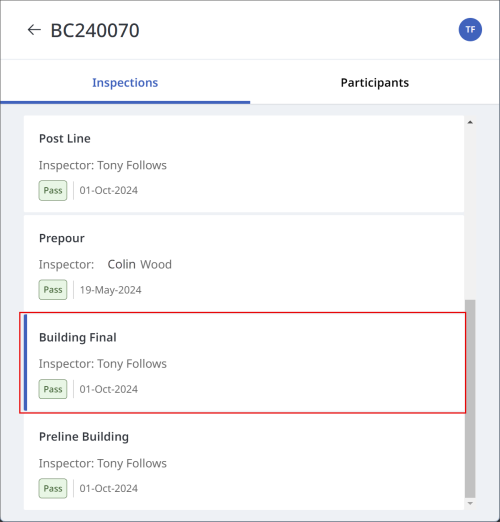Open the Prepour inspection card

[244, 263]
